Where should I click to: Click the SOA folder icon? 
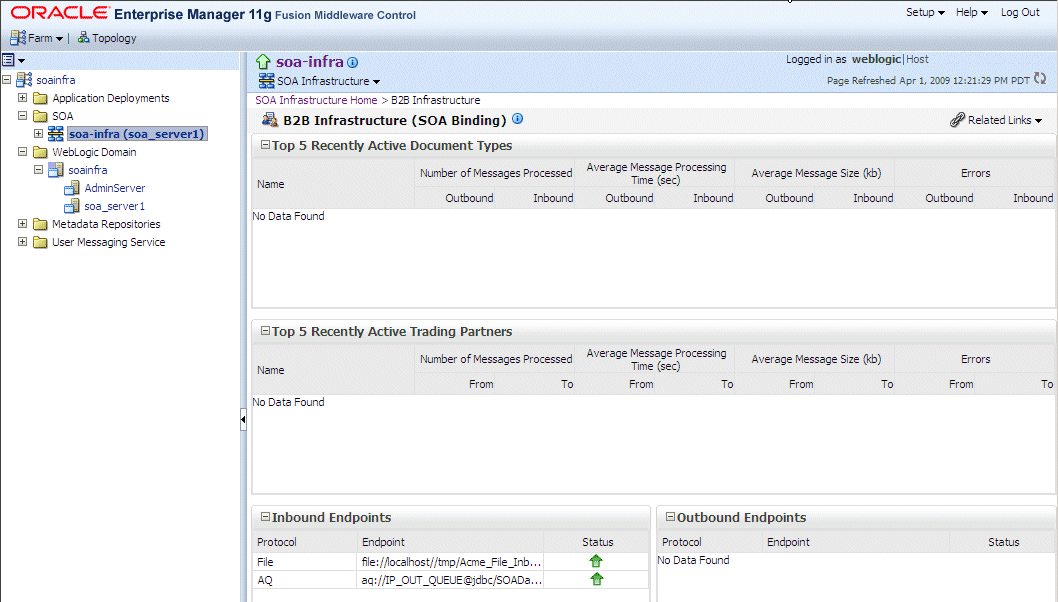pyautogui.click(x=40, y=116)
